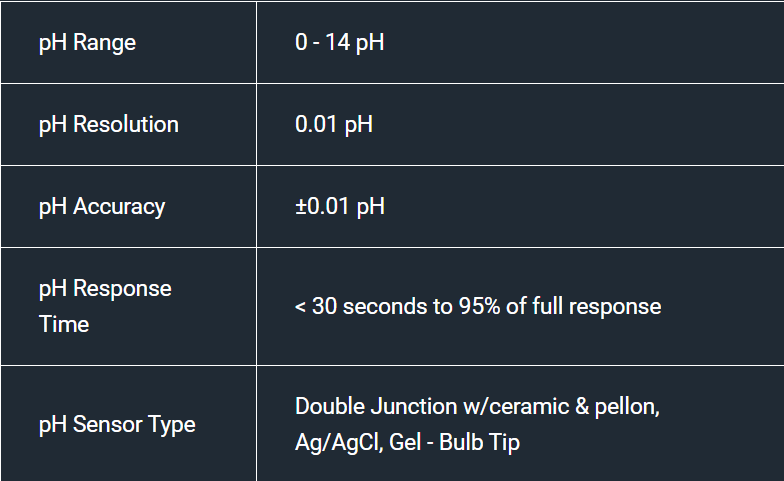Select the '0.01 pH' resolution value

(334, 124)
